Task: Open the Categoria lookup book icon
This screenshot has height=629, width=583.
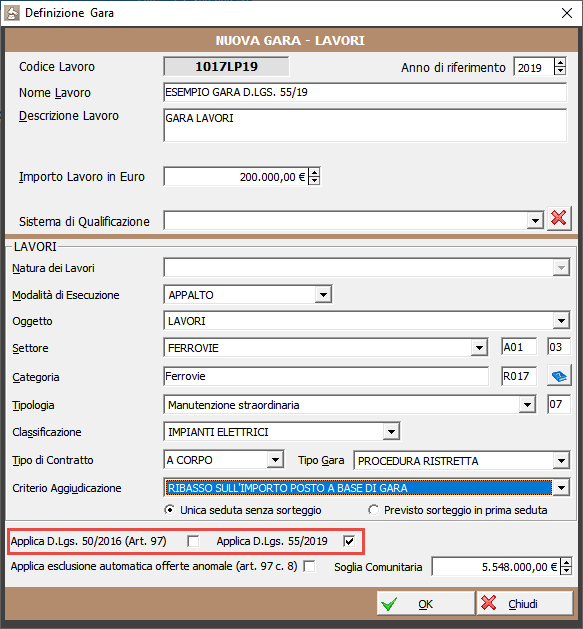Action: (559, 376)
